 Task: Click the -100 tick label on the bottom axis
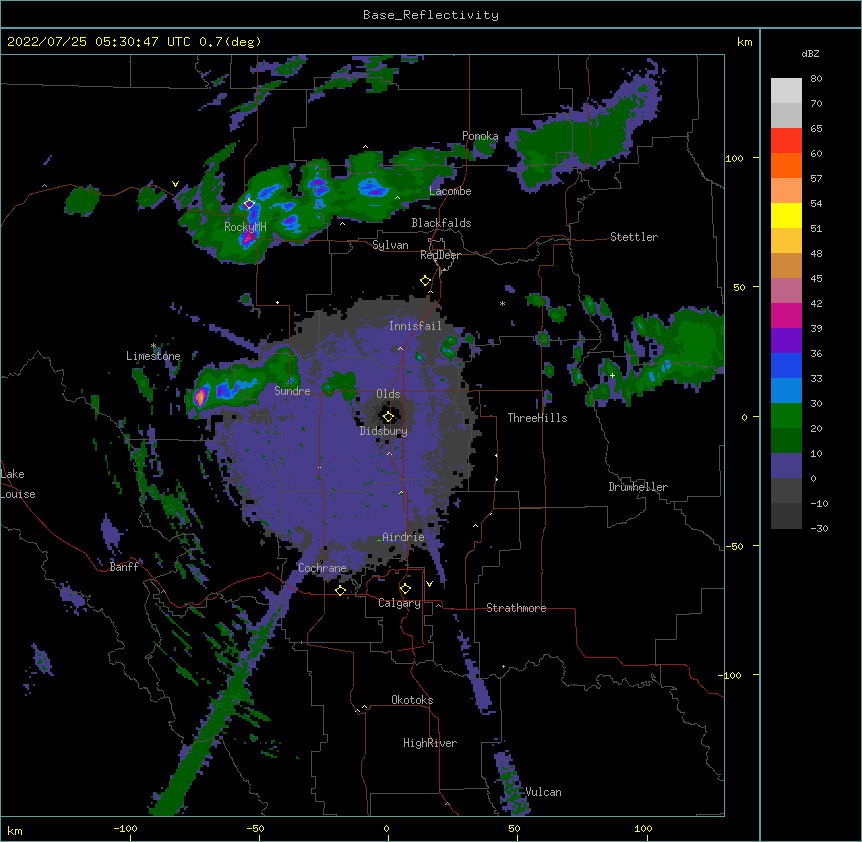pyautogui.click(x=125, y=828)
